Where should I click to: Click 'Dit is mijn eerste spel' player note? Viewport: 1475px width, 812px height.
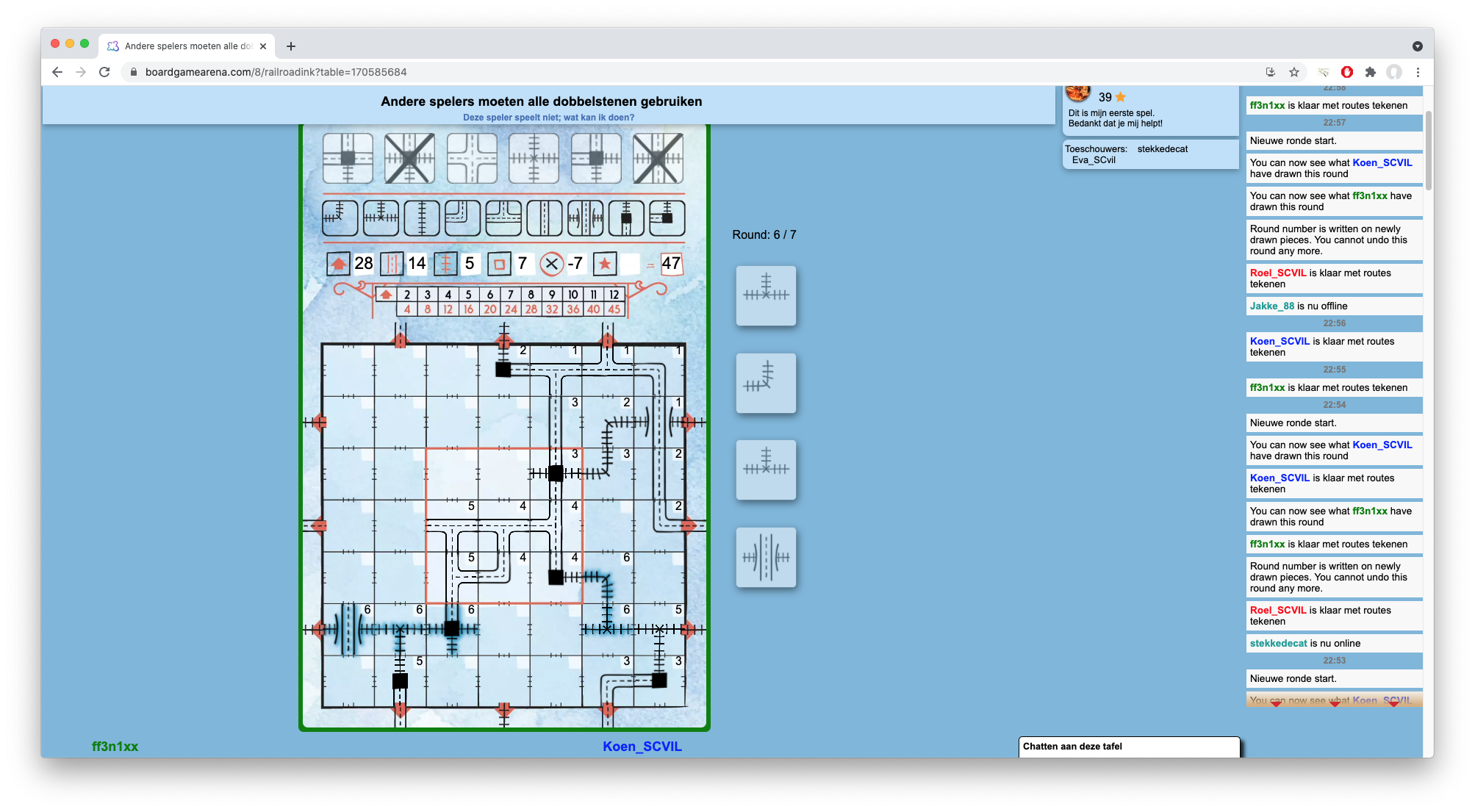click(x=1111, y=114)
